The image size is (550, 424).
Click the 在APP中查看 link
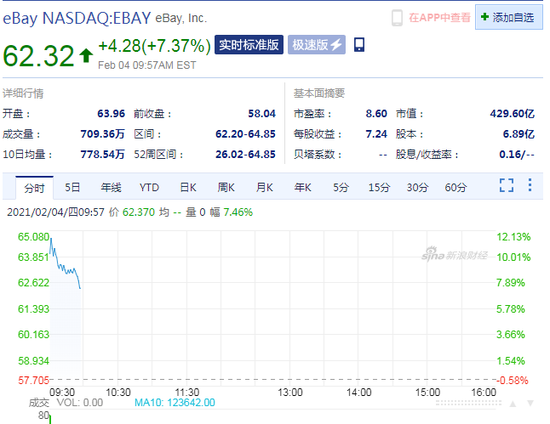tap(439, 18)
